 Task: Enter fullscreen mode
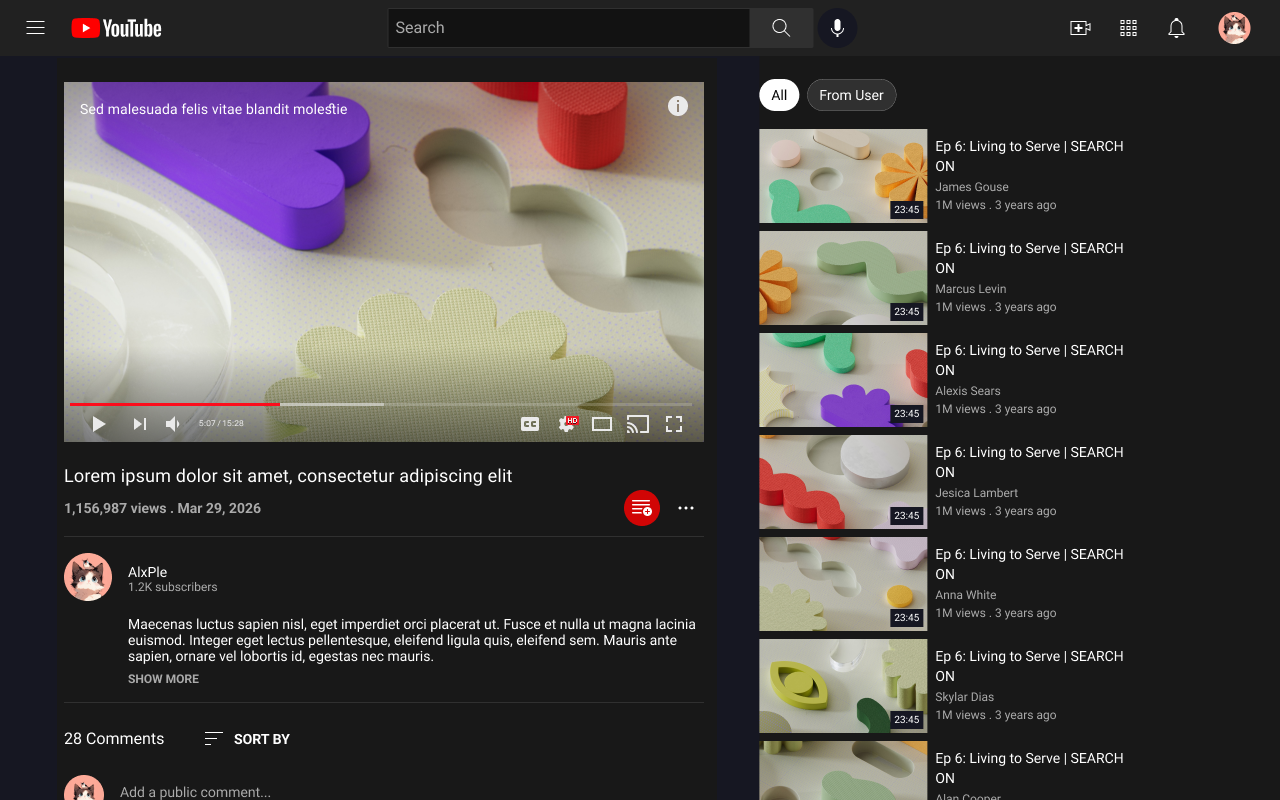point(674,424)
